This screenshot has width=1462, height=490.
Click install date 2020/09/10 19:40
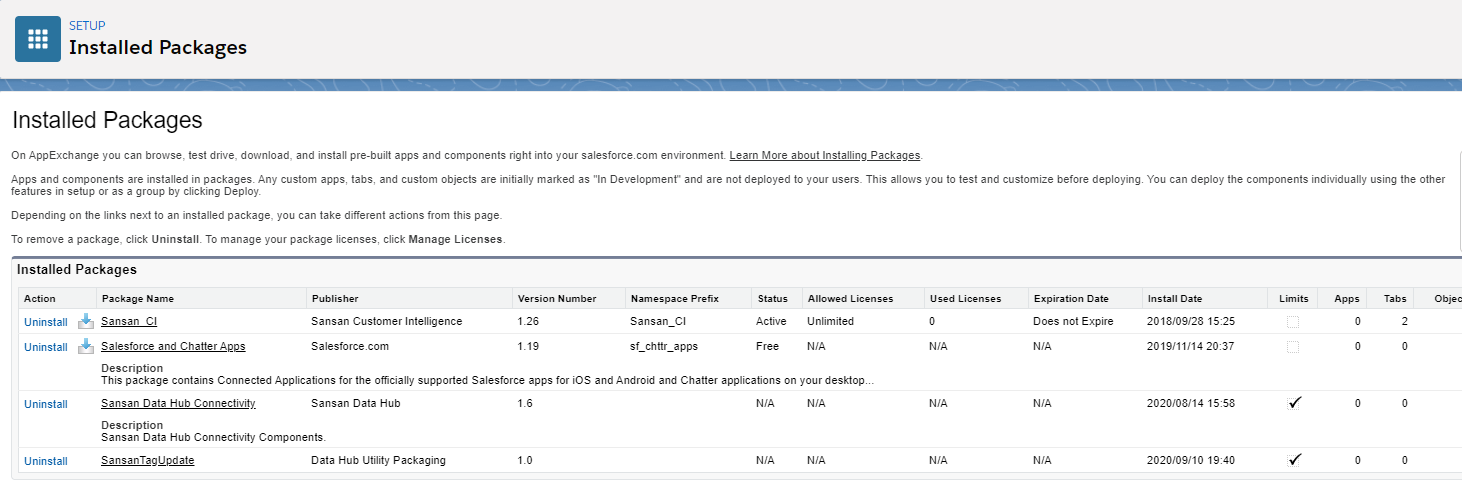point(1191,460)
